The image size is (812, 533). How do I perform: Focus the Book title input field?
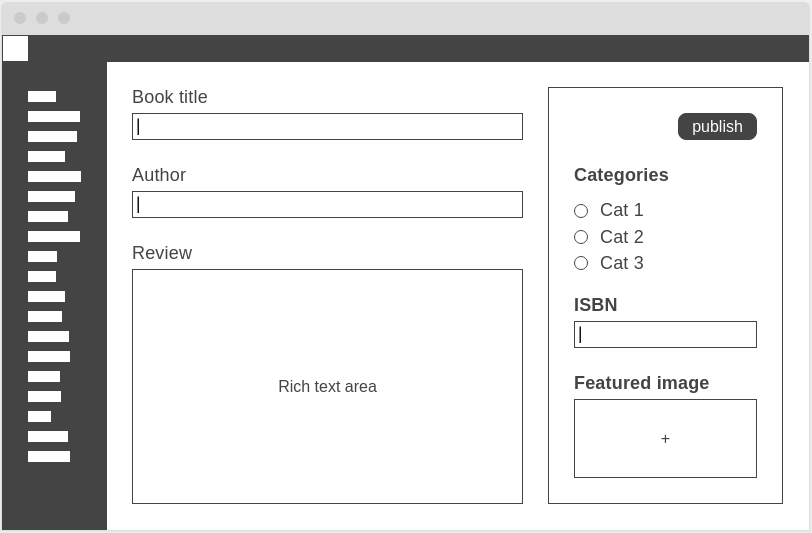point(327,126)
